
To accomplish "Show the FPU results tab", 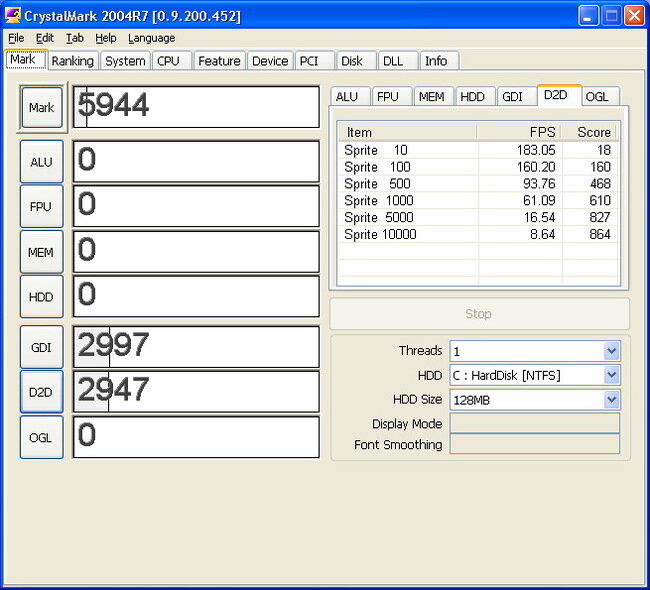I will click(x=392, y=96).
